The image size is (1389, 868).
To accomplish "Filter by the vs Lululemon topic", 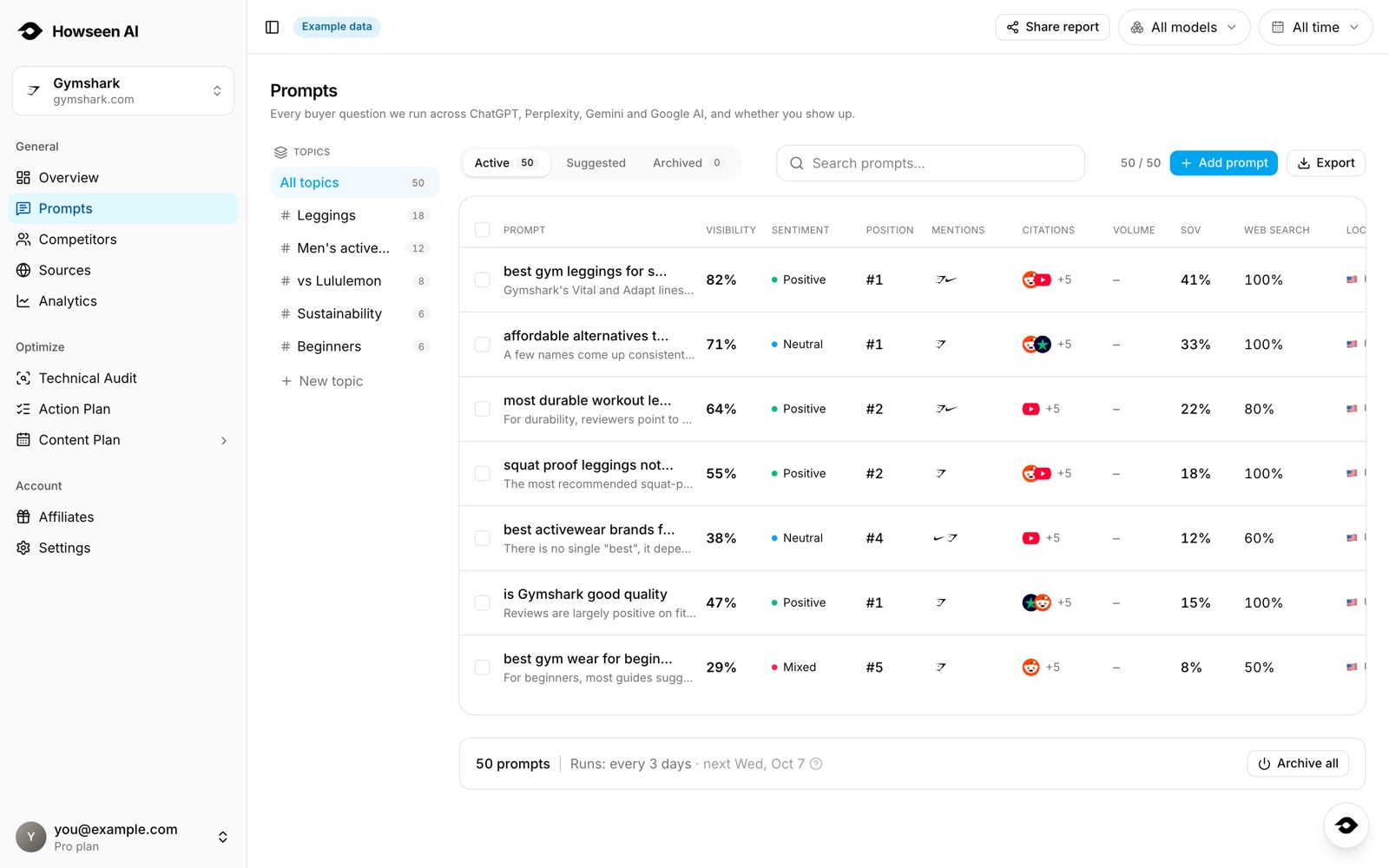I will [354, 281].
